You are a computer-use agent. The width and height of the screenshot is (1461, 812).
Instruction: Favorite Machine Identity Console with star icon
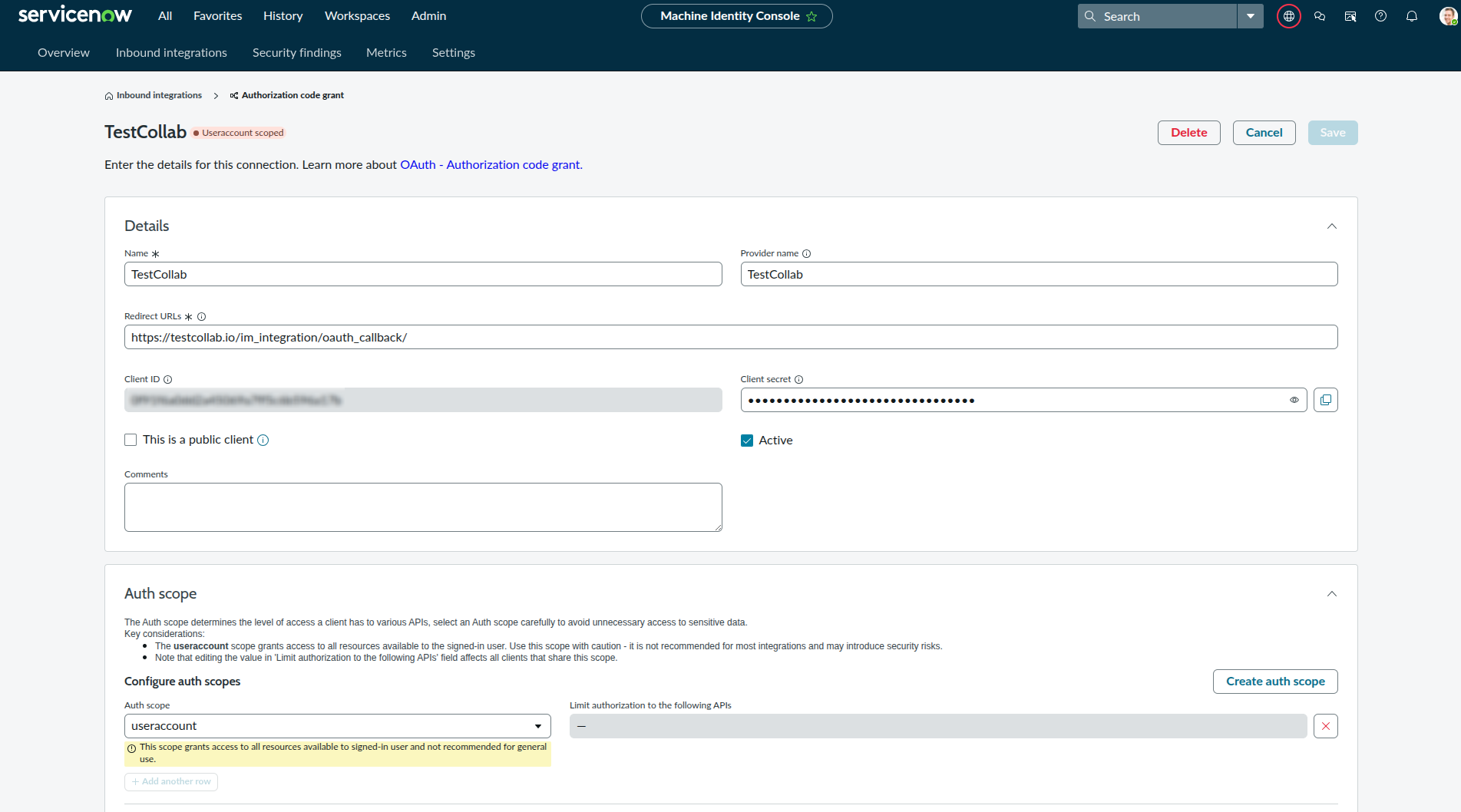click(x=811, y=16)
